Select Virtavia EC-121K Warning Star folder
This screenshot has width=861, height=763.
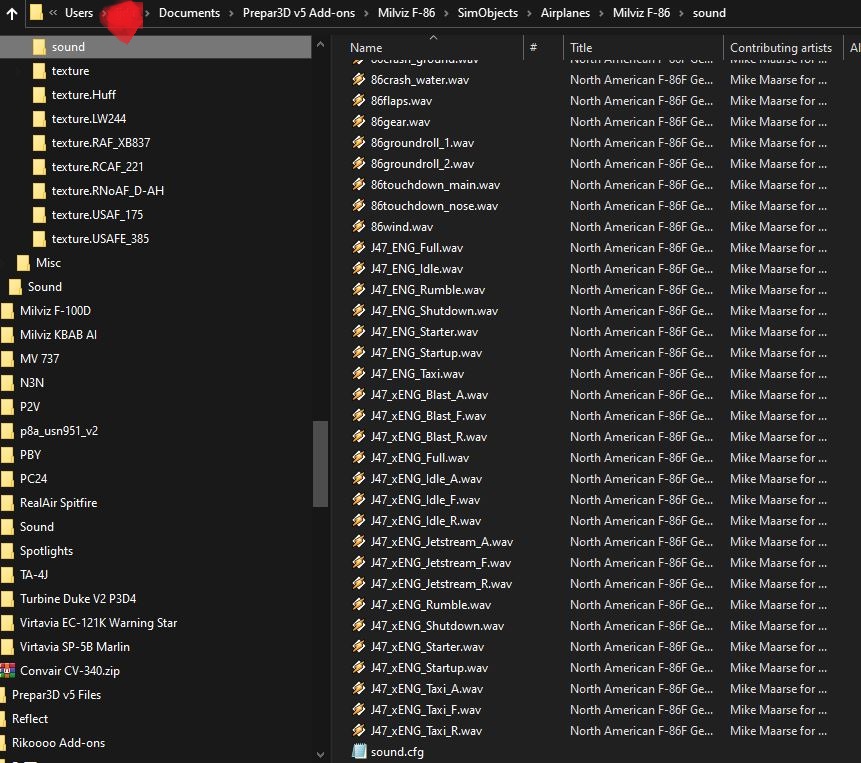point(98,622)
